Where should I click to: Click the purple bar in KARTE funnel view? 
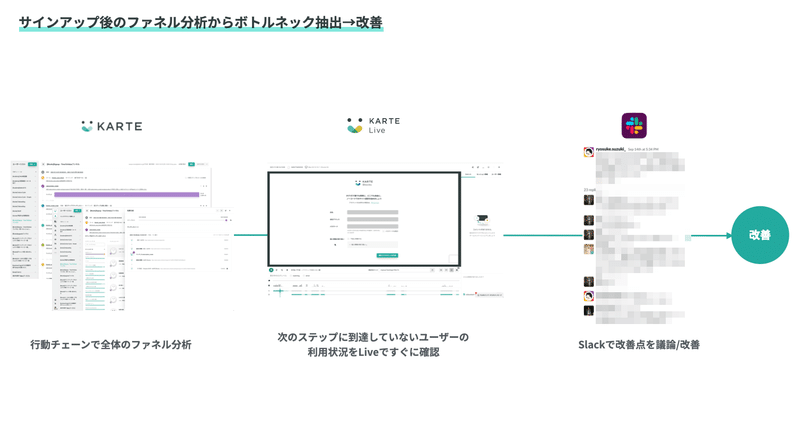127,194
